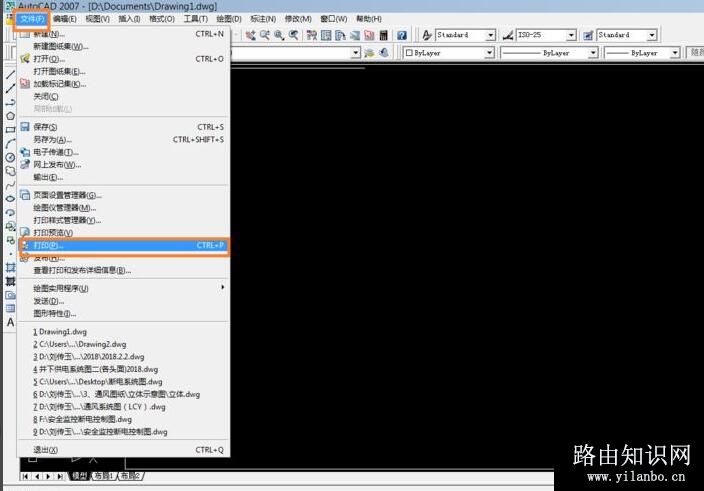This screenshot has width=704, height=491.
Task: Expand the text style Standard dropdown
Action: tap(490, 35)
